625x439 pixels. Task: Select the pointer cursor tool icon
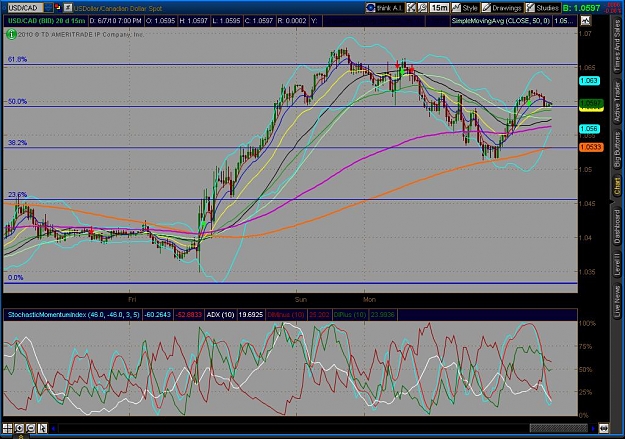(x=42, y=428)
